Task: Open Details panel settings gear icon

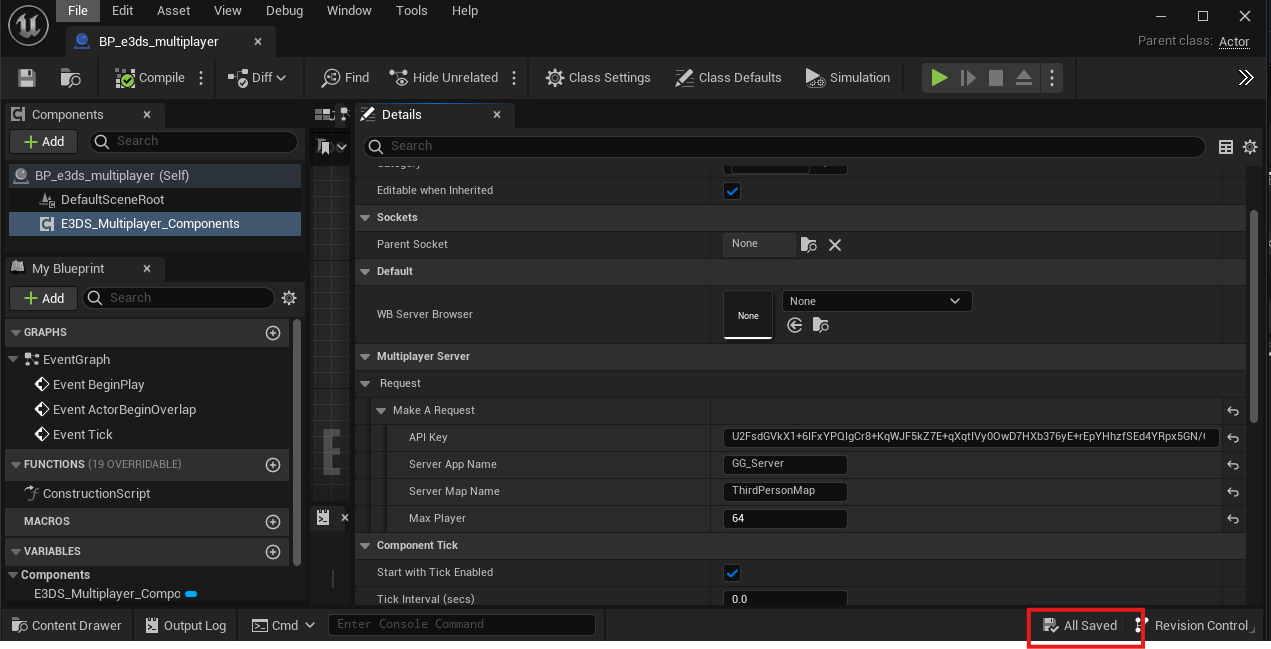Action: 1249,147
